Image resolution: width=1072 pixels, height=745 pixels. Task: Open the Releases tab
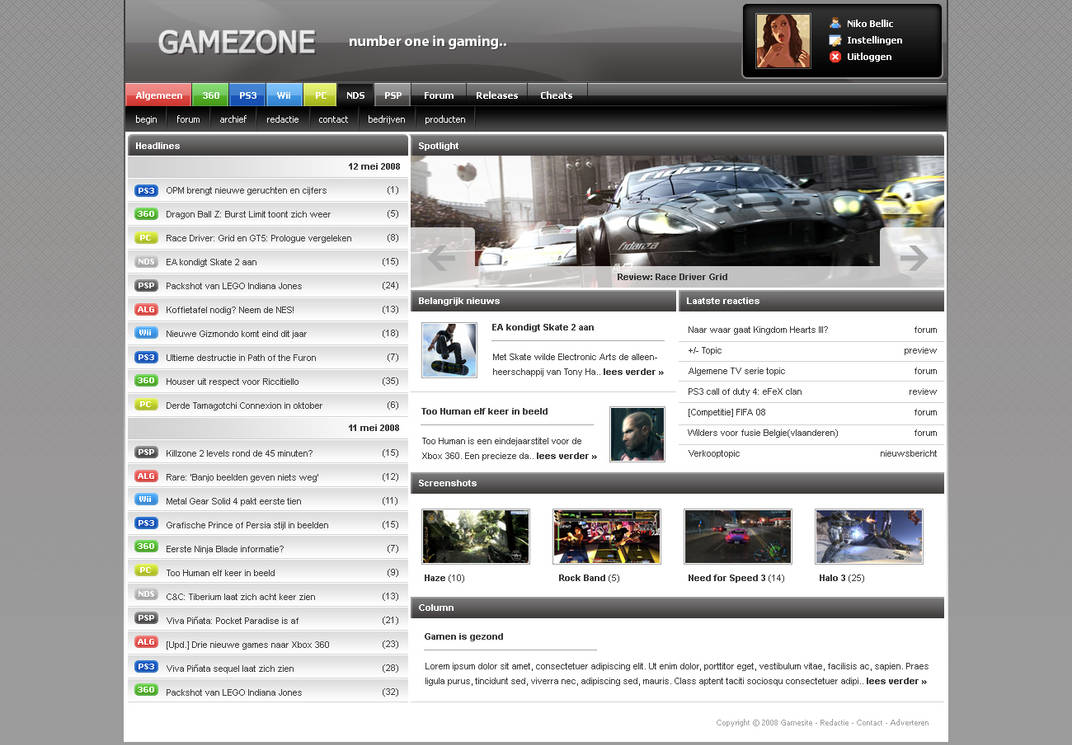pos(497,95)
